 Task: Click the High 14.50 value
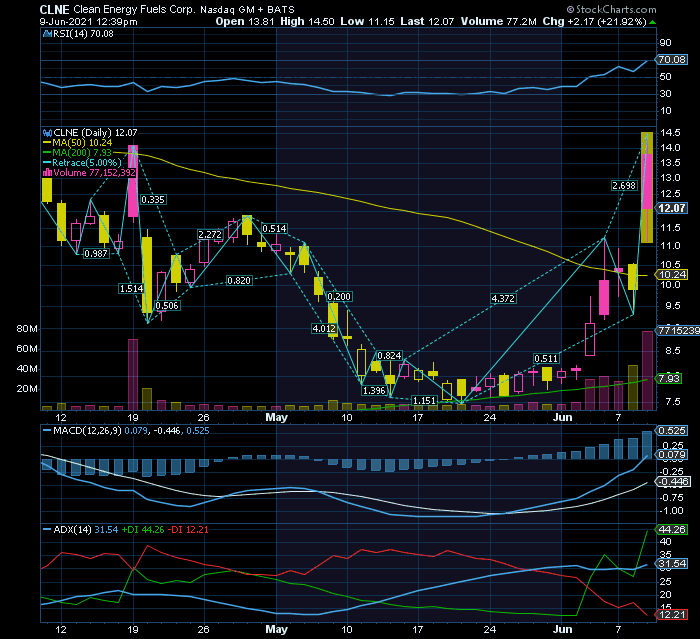tap(307, 21)
